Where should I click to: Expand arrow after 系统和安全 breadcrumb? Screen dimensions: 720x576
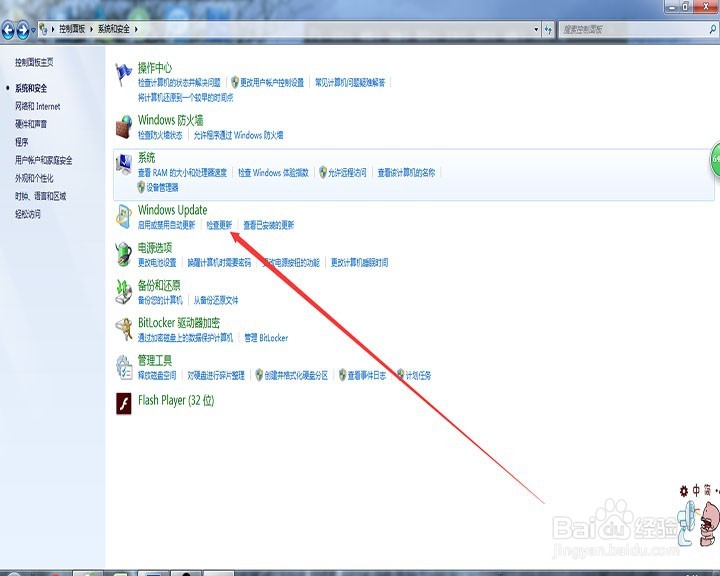coord(136,29)
